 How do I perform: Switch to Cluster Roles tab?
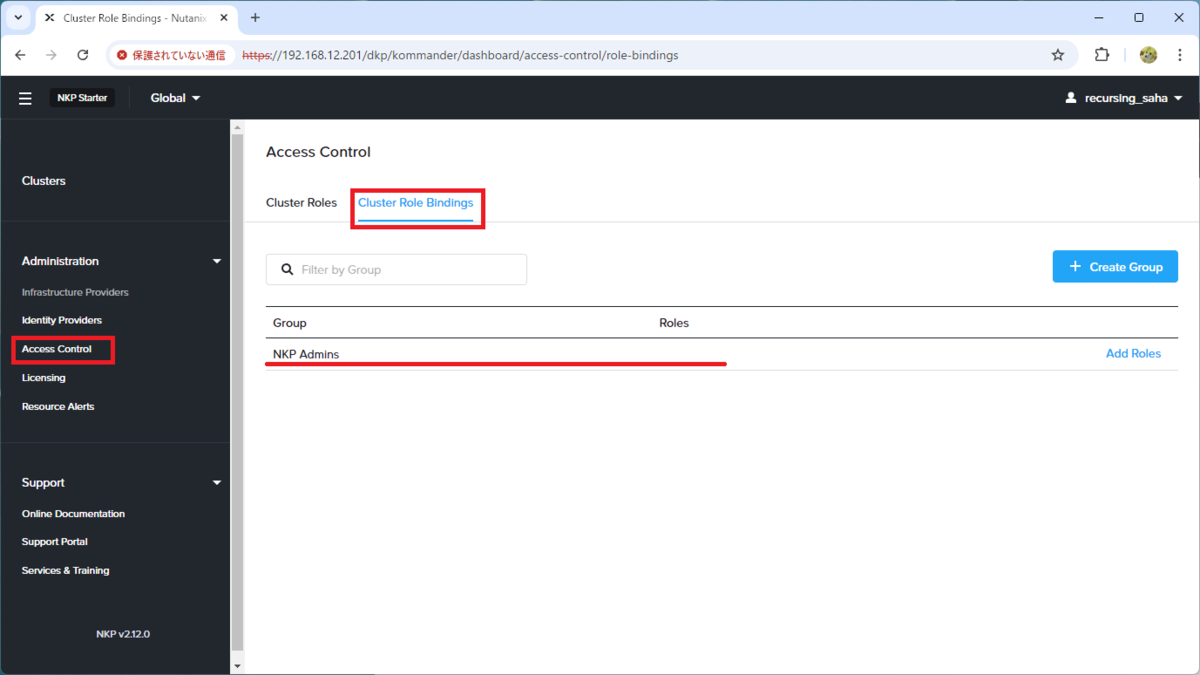[301, 203]
